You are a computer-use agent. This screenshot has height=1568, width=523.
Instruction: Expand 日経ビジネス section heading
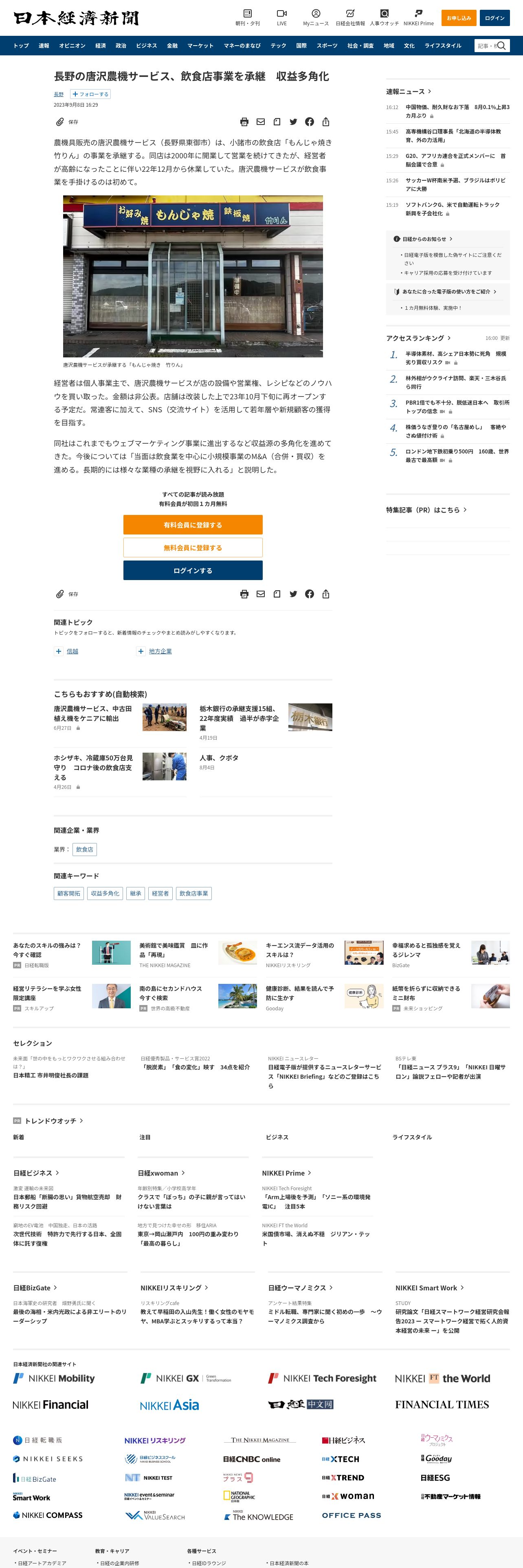(x=36, y=1173)
